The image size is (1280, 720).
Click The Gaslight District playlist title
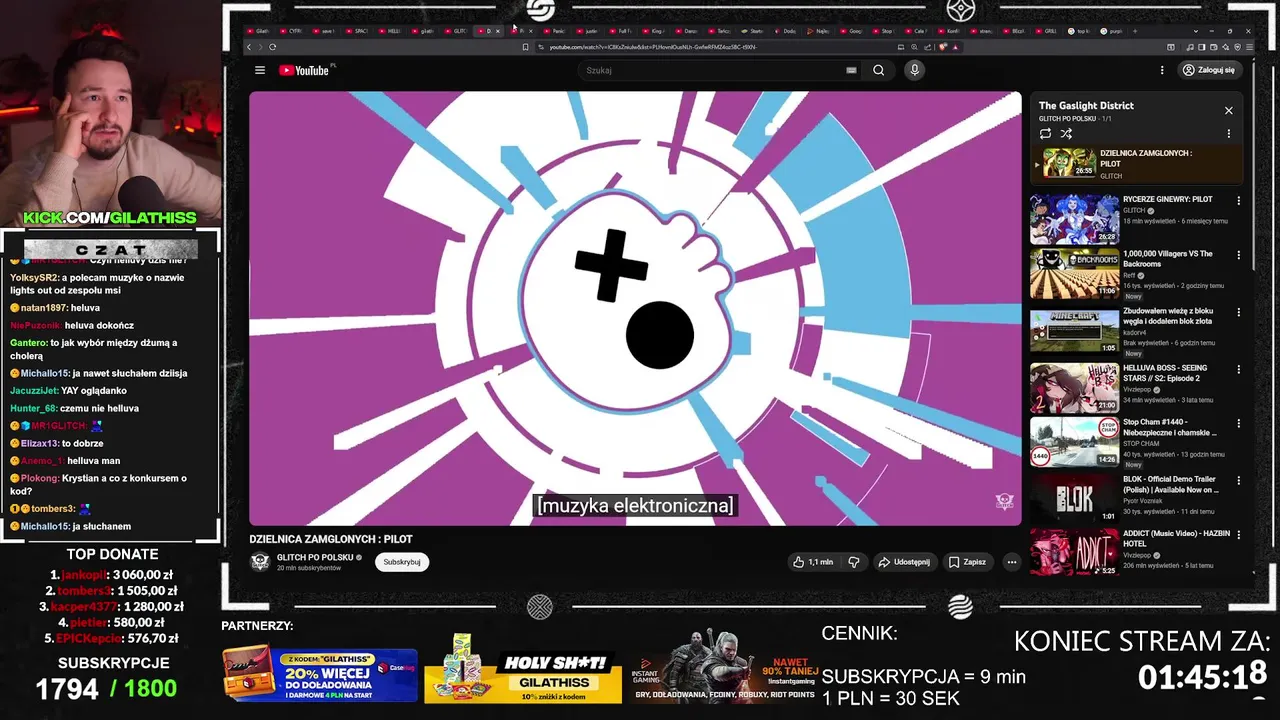coord(1086,105)
